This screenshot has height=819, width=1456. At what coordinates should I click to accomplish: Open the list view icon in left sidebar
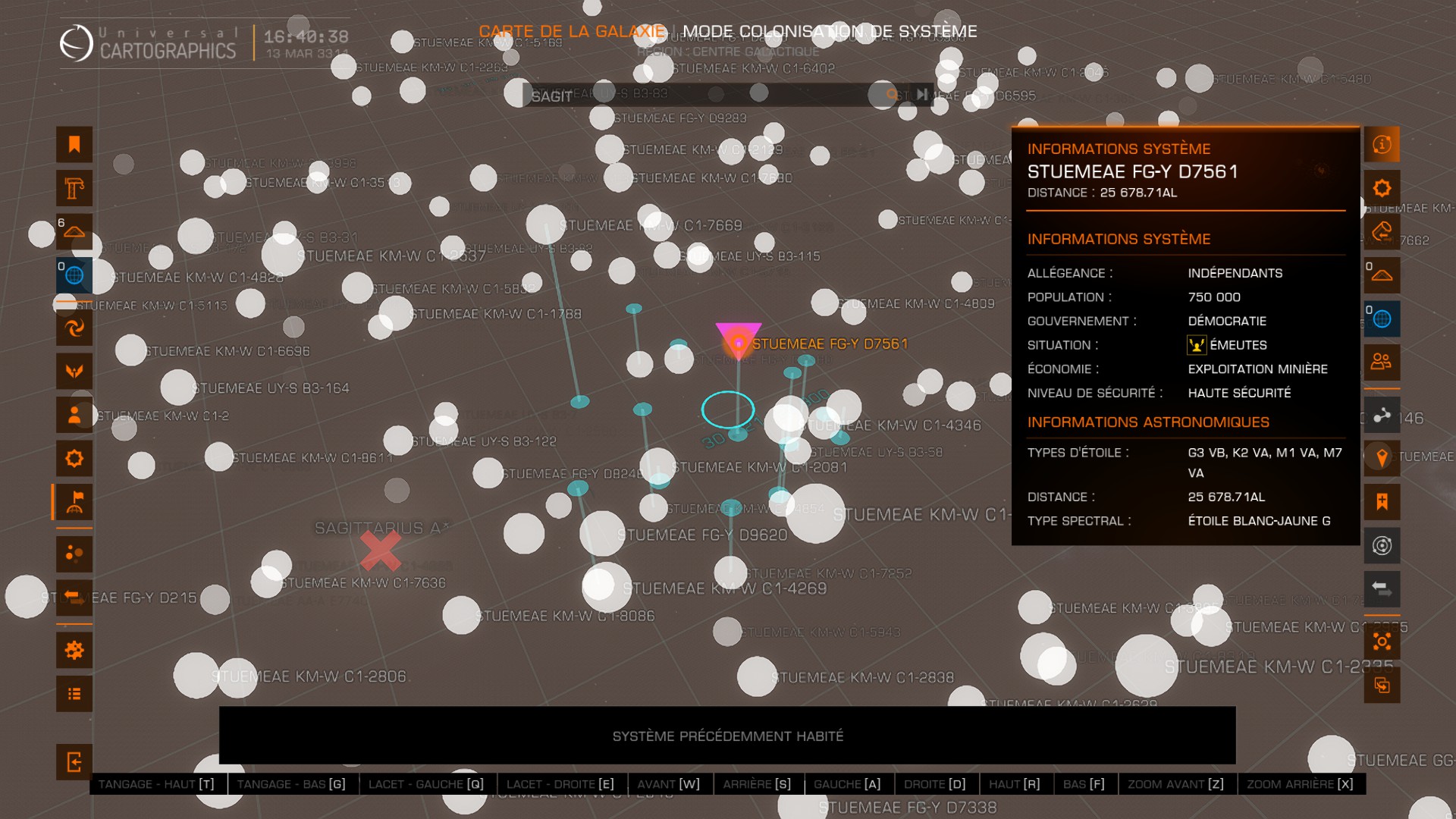coord(74,694)
